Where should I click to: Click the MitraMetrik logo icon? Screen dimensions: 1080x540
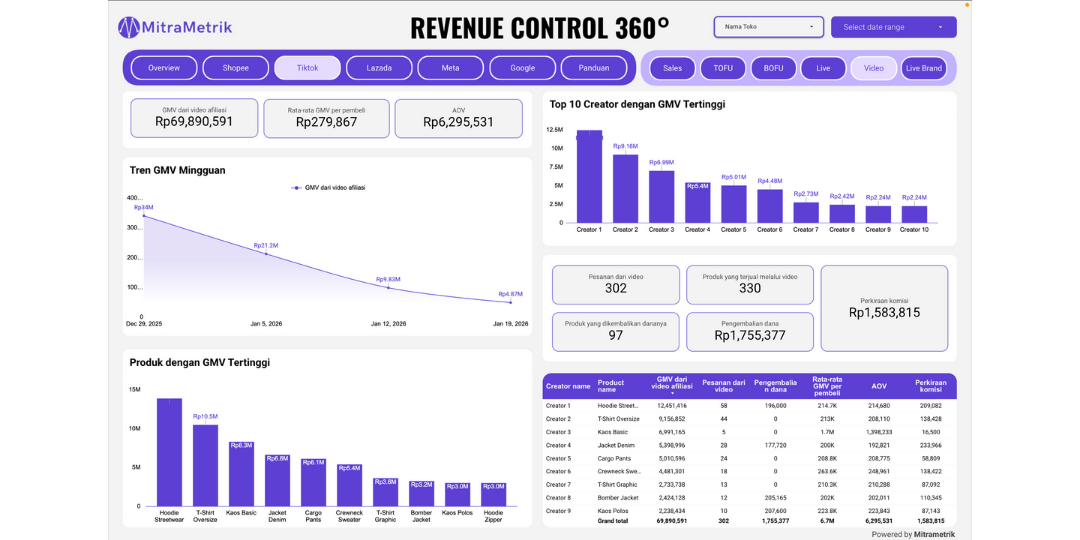(x=129, y=27)
